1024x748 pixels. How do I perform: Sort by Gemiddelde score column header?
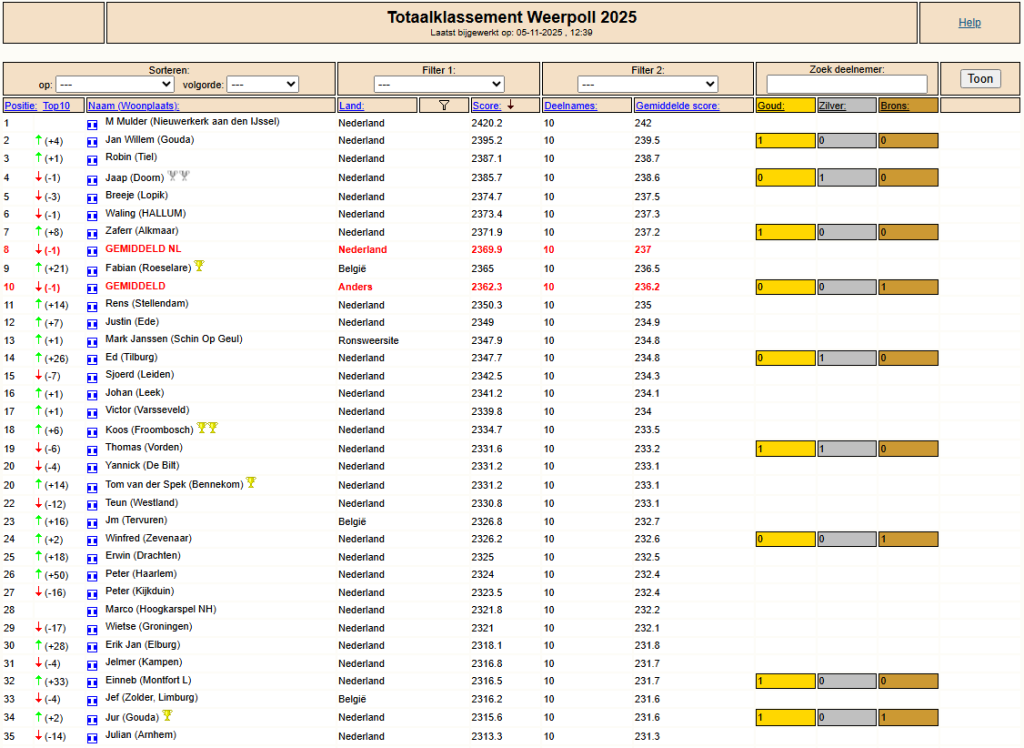pyautogui.click(x=677, y=106)
